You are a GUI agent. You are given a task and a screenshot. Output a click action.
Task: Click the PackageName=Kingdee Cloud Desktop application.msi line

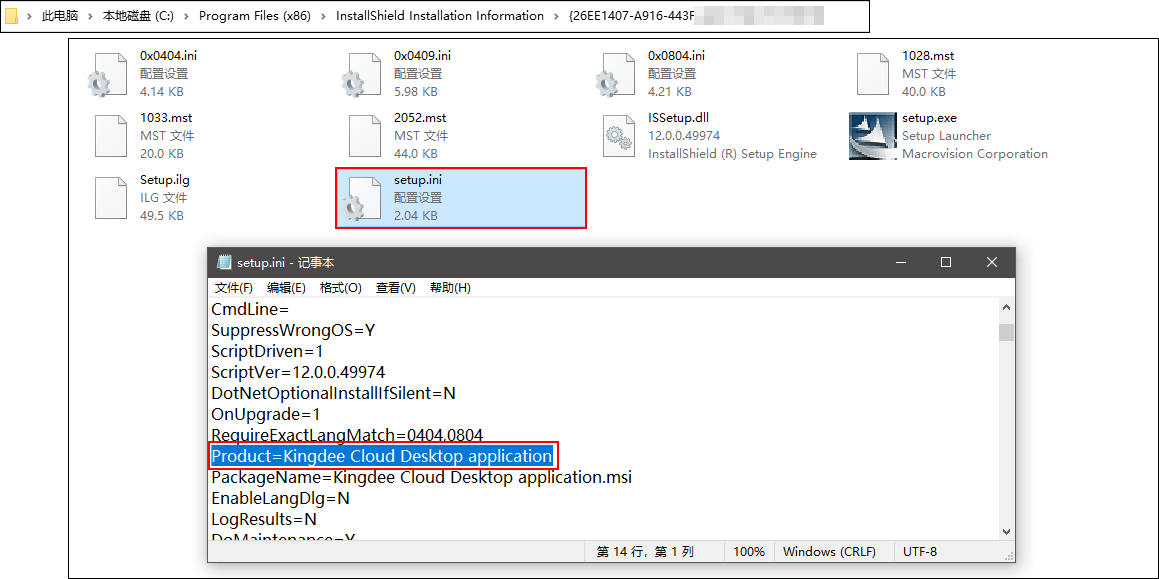pyautogui.click(x=421, y=478)
